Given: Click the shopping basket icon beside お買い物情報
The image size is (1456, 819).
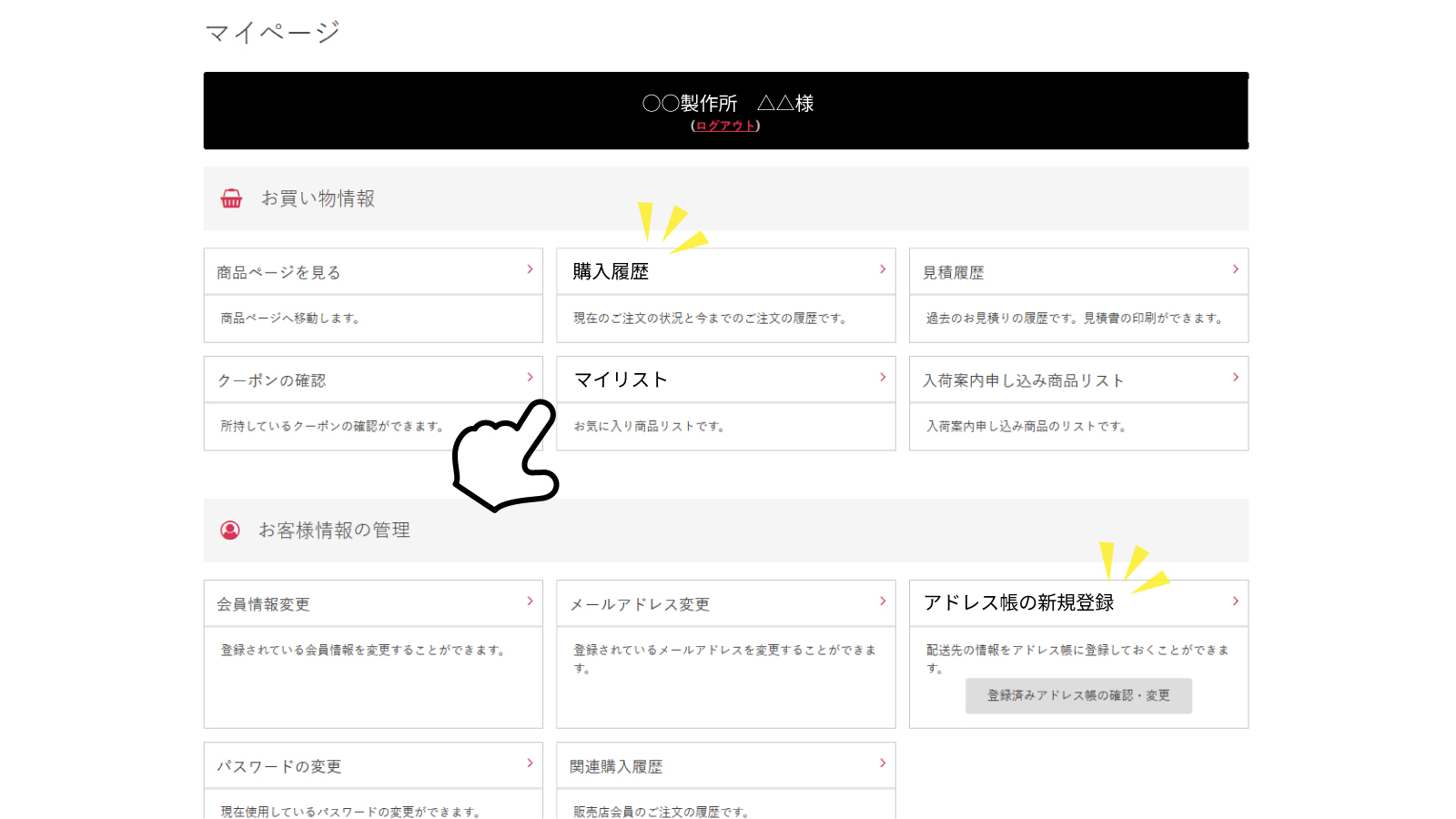Looking at the screenshot, I should (x=231, y=198).
